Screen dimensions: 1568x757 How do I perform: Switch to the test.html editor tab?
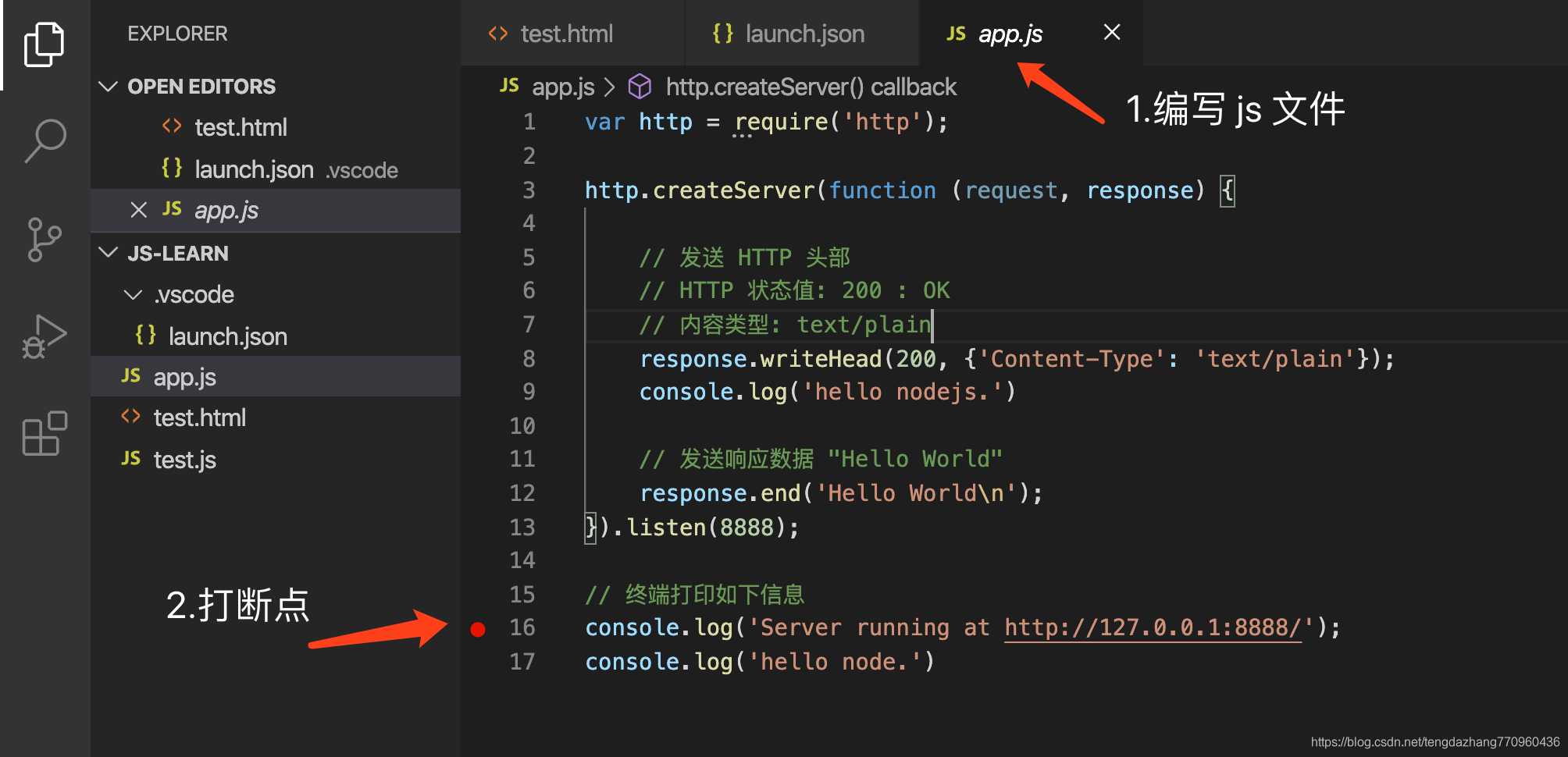coord(572,34)
